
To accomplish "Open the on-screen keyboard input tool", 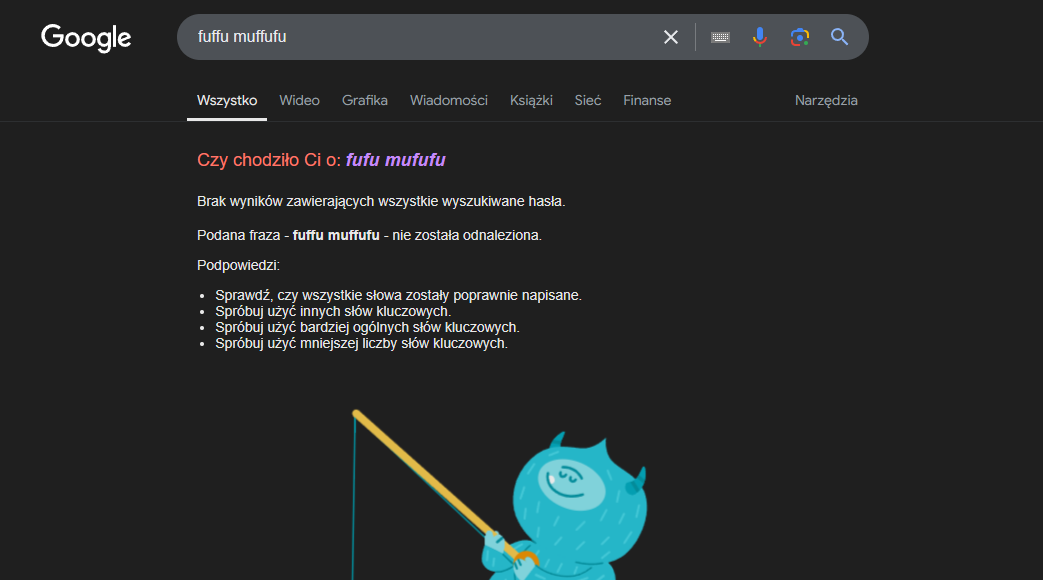I will coord(720,37).
